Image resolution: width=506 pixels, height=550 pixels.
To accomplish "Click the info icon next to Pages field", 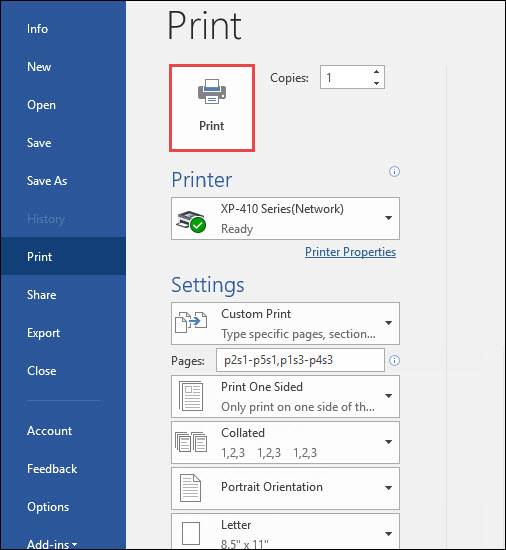I will (x=394, y=360).
